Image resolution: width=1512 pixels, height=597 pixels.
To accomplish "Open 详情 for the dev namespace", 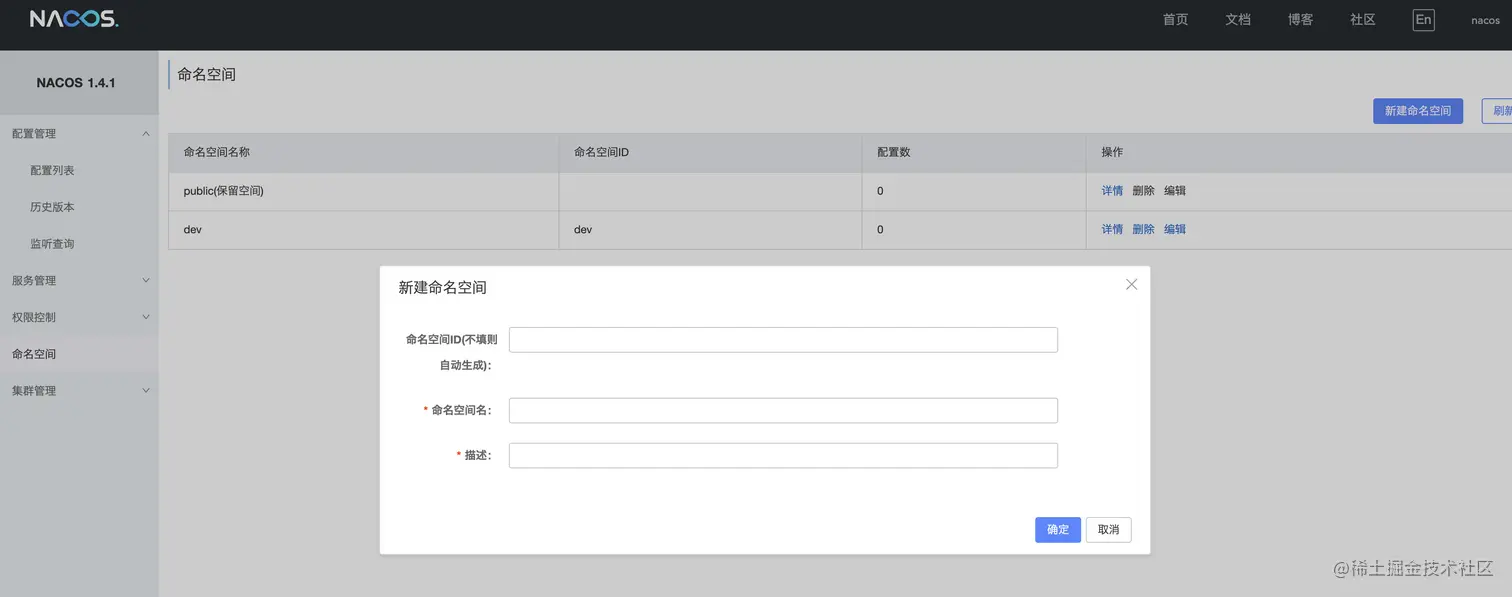I will pos(1111,229).
